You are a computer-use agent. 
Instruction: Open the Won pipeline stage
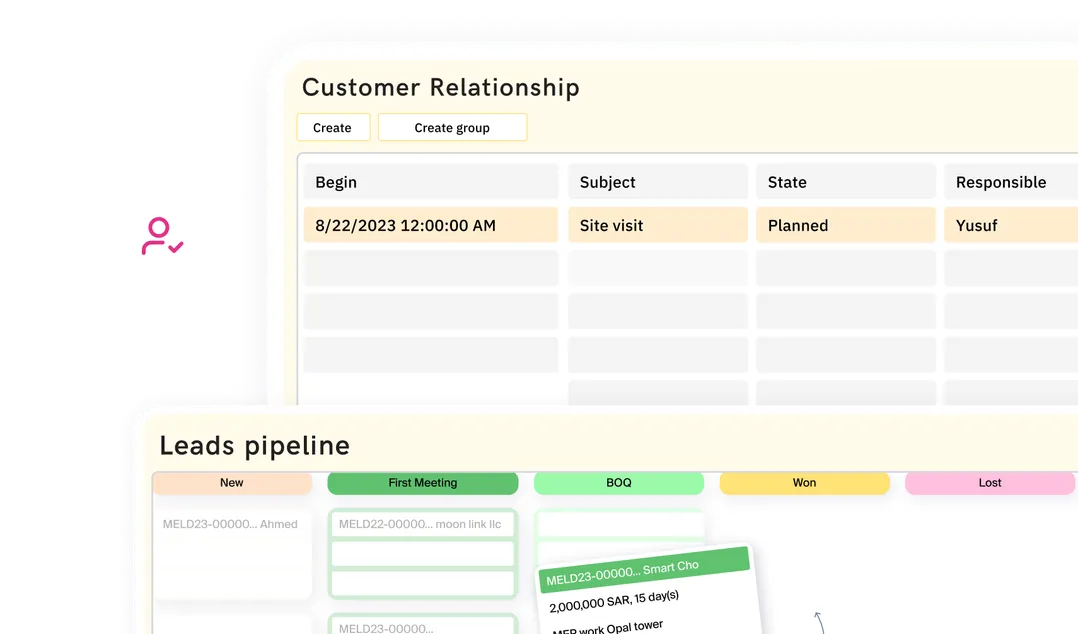[x=804, y=483]
